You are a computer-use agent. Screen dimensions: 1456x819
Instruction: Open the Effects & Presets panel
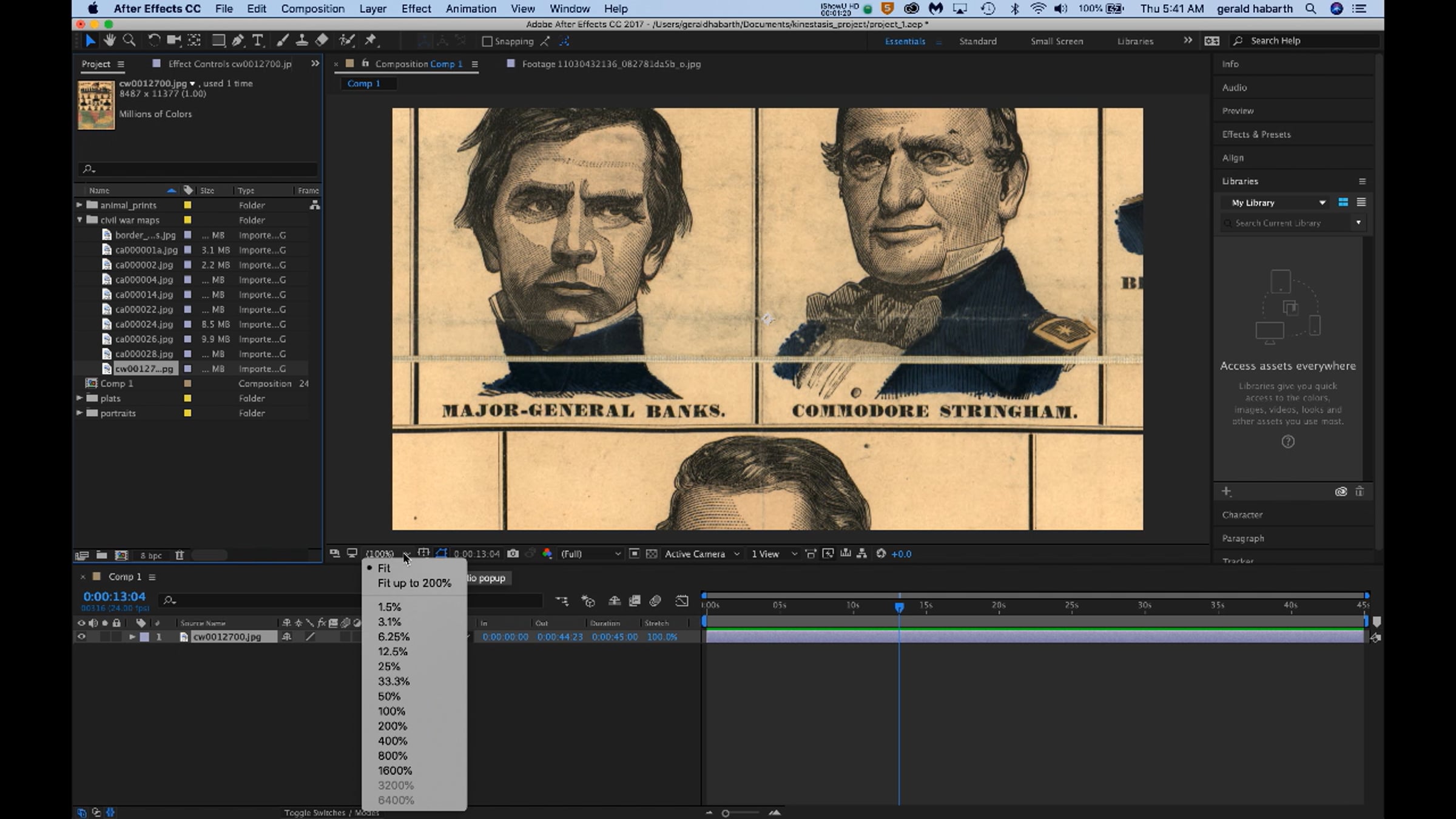1256,135
